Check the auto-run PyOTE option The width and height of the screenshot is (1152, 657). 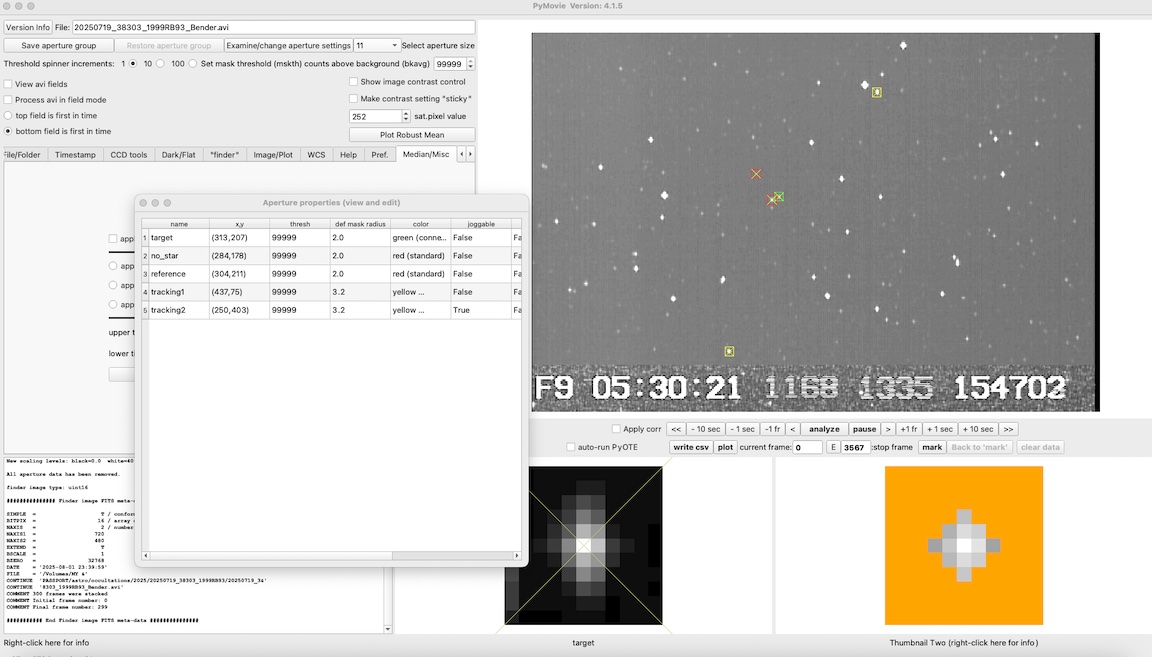tap(571, 447)
